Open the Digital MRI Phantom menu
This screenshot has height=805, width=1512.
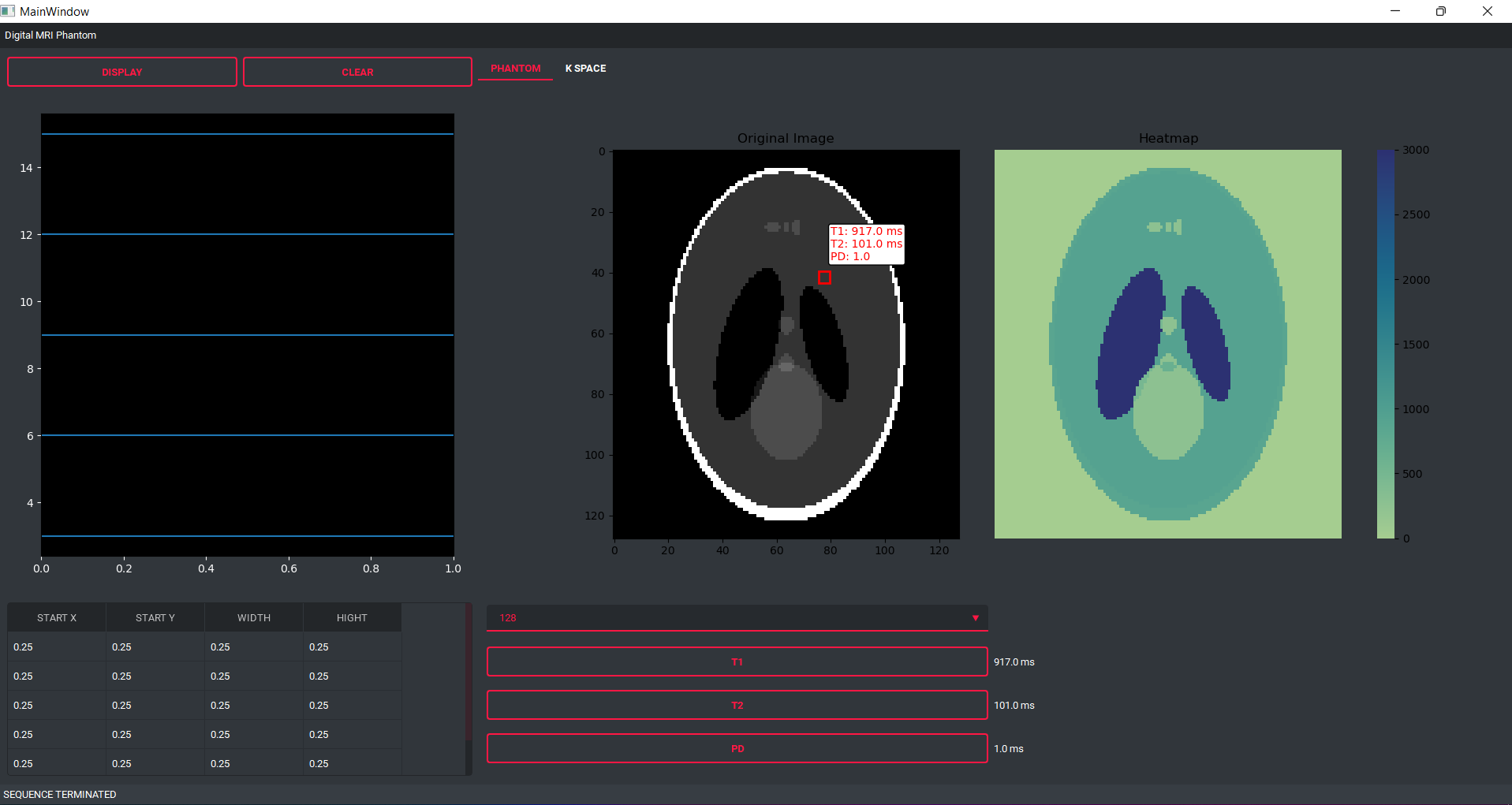pos(50,35)
